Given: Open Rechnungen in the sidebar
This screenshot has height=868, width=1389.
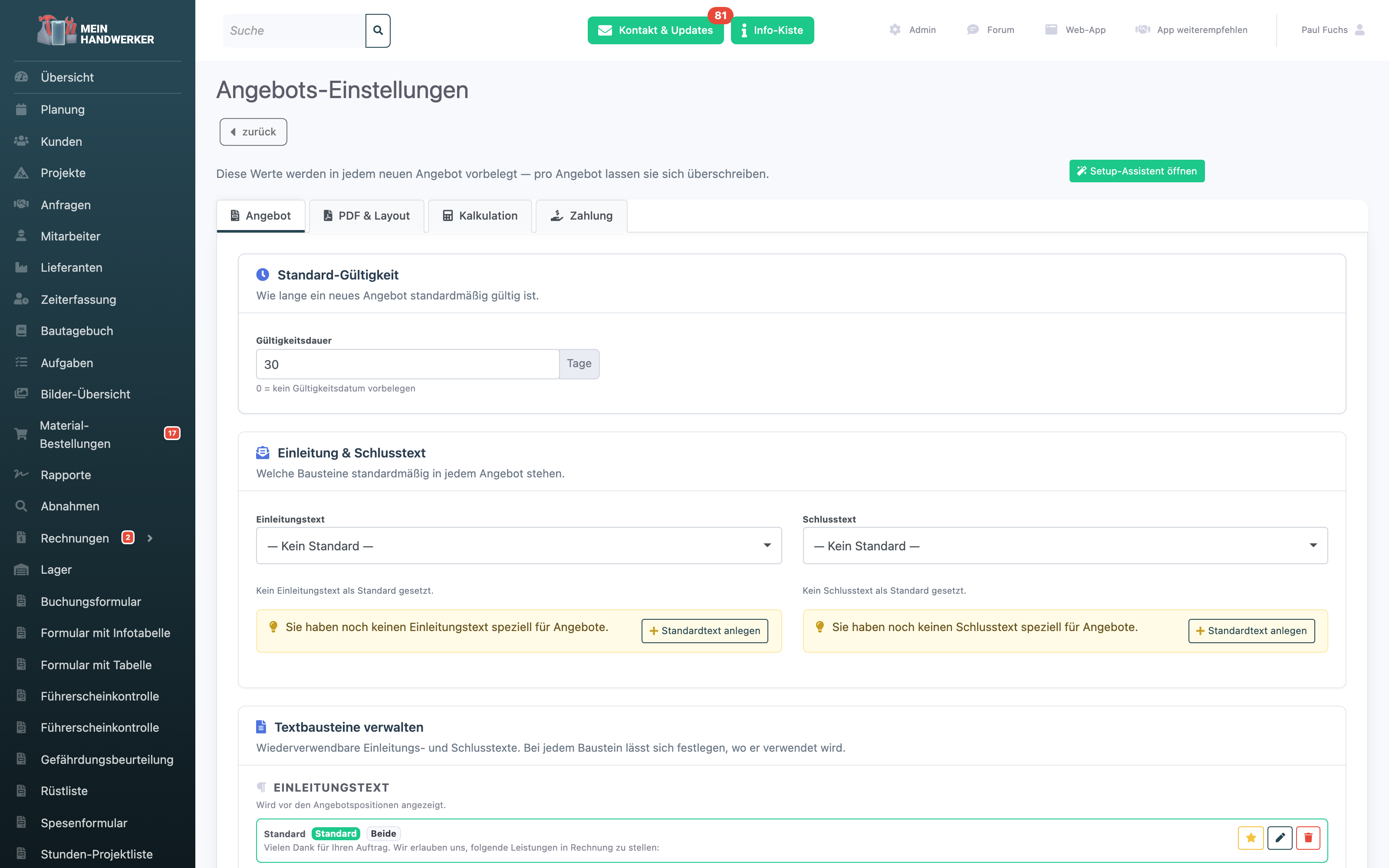Looking at the screenshot, I should click(x=75, y=538).
